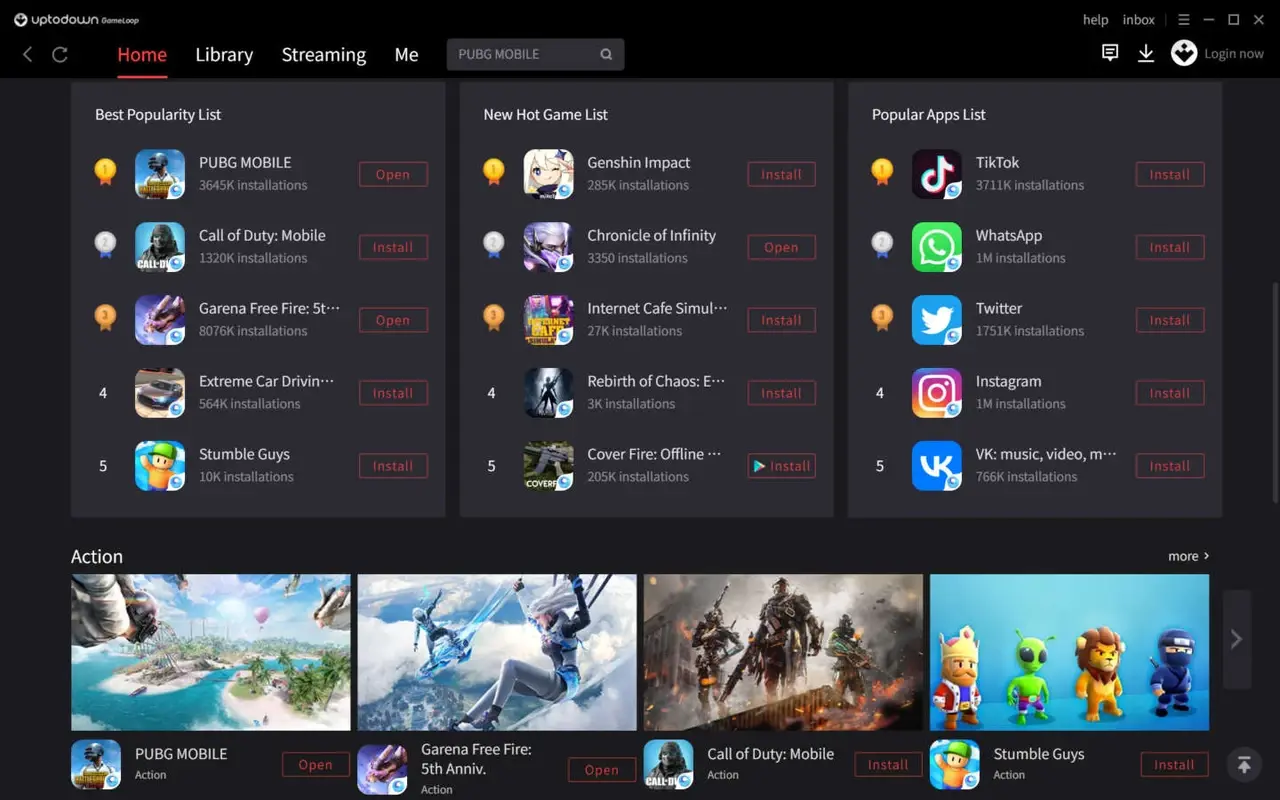Screen dimensions: 1280x800
Task: Advance the Action carousel with the right chevron
Action: pos(1236,638)
